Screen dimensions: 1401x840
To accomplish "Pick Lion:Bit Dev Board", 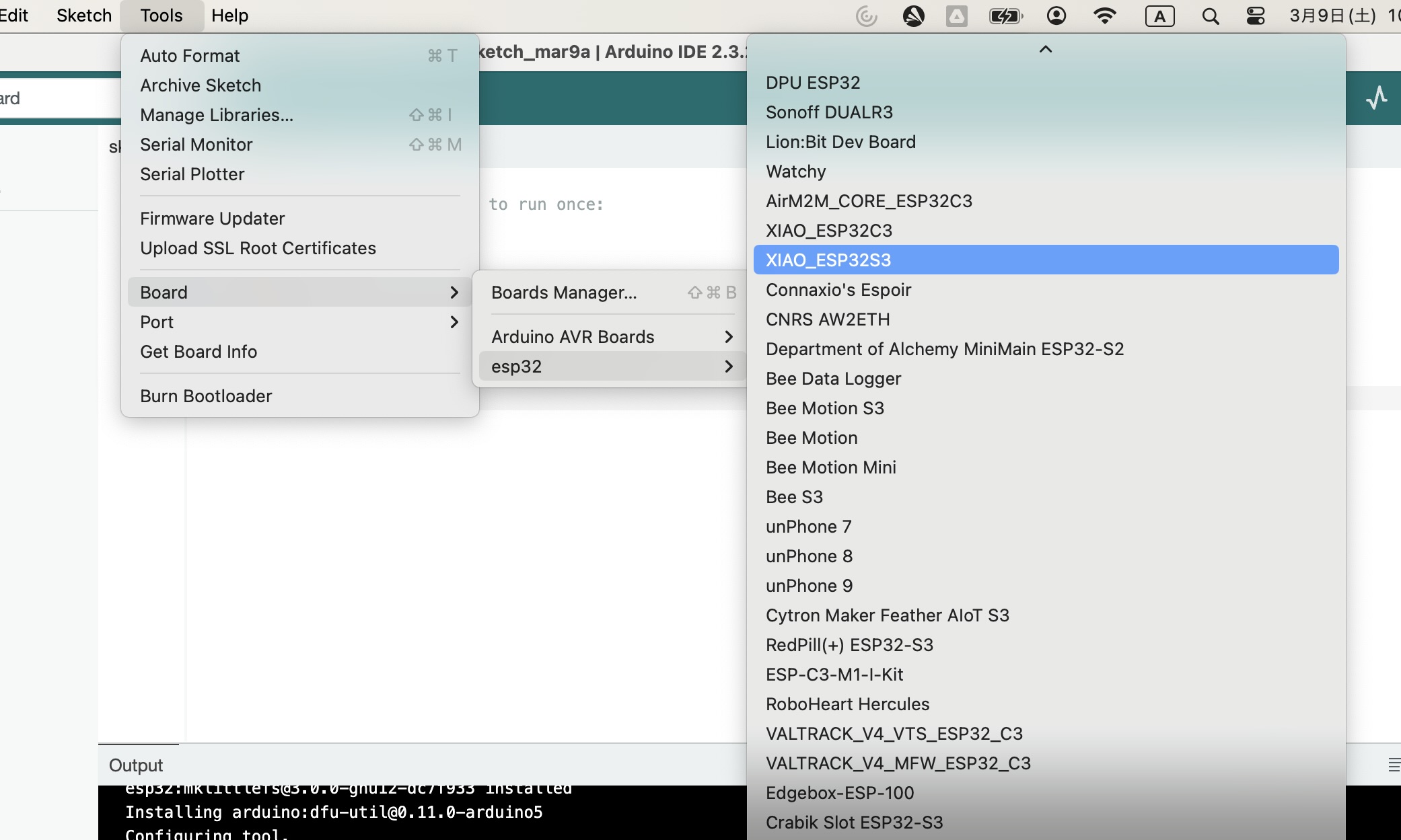I will pyautogui.click(x=1046, y=141).
